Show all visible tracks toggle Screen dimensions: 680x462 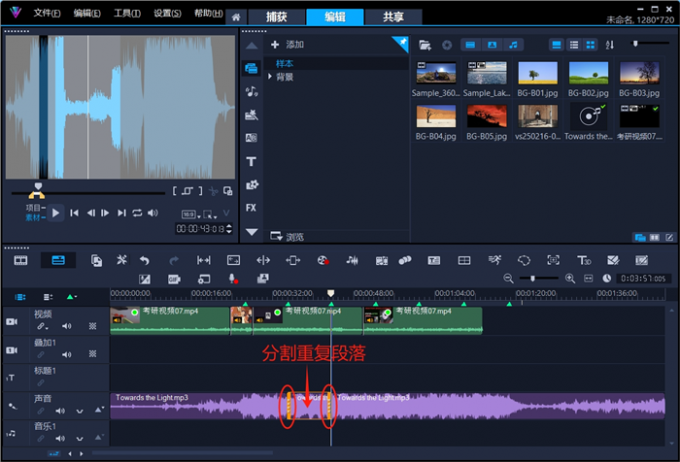click(x=20, y=297)
